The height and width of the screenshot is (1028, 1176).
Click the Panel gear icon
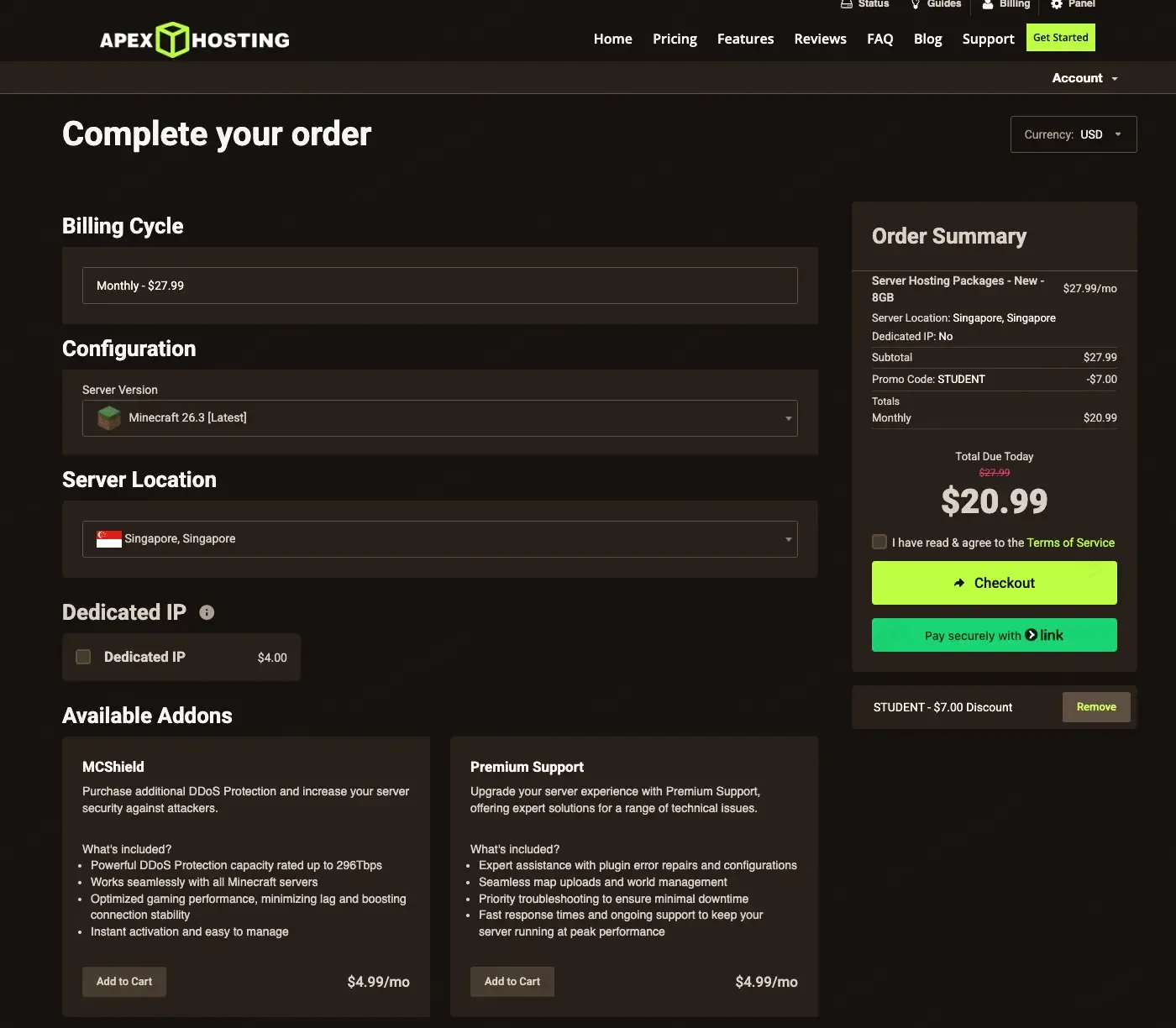1057,4
